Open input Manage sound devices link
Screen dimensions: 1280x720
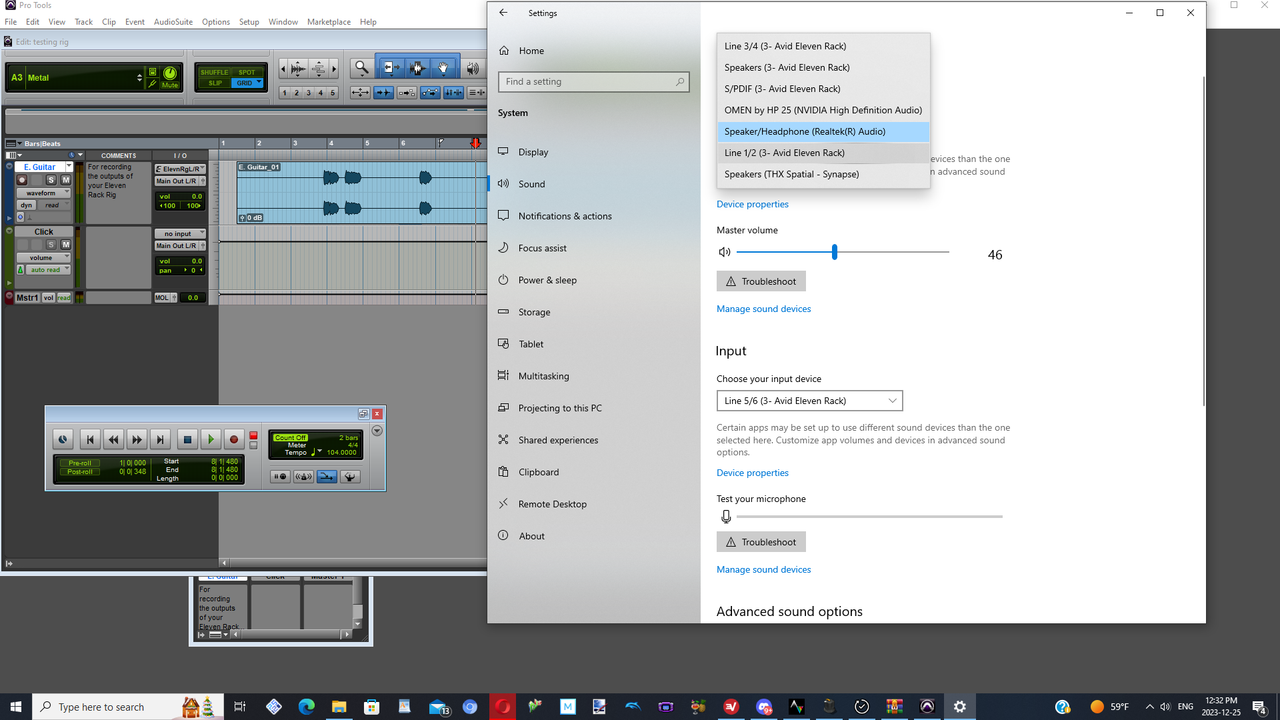(x=764, y=570)
